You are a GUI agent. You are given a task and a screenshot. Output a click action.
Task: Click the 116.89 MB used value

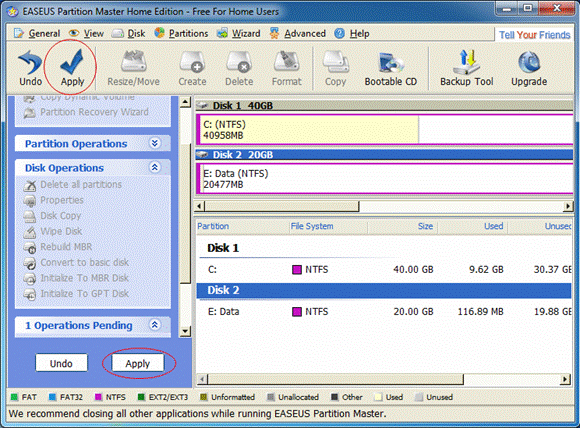coord(480,311)
